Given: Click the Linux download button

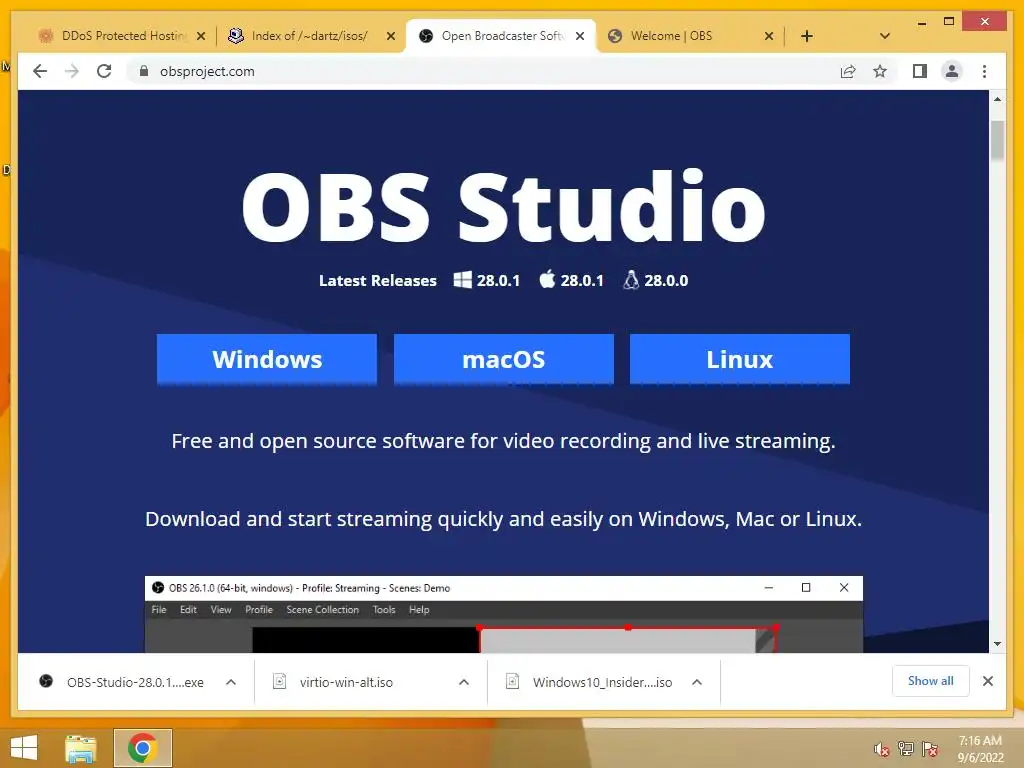Looking at the screenshot, I should (x=740, y=359).
